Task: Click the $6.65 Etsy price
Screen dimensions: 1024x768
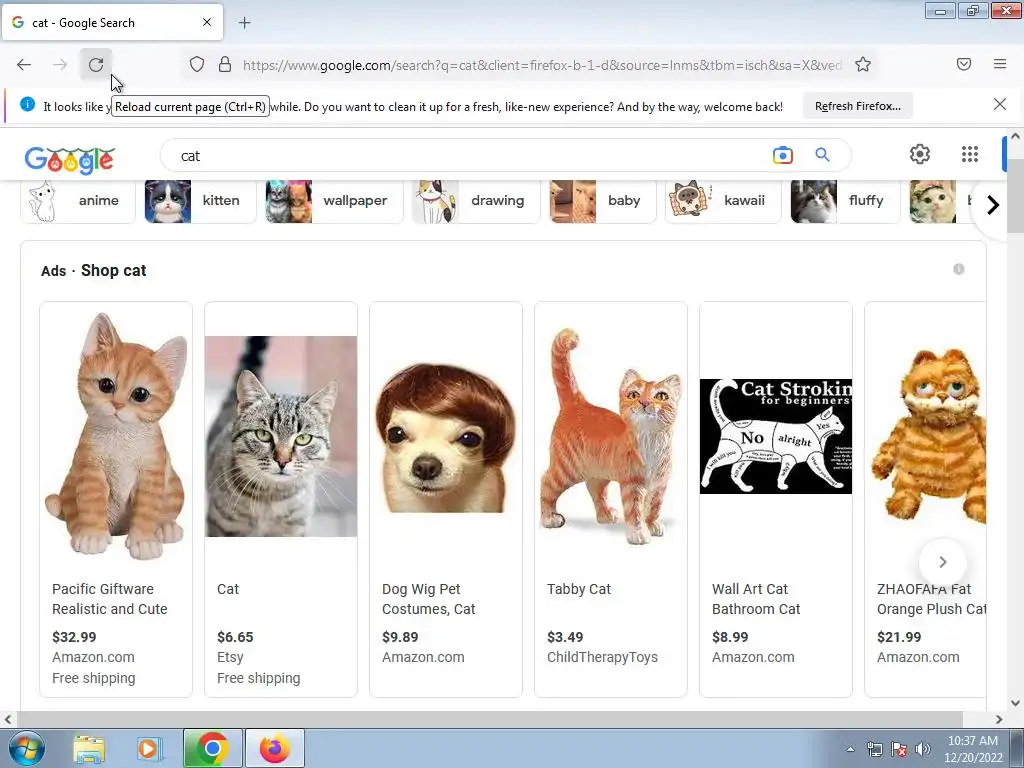Action: (235, 637)
